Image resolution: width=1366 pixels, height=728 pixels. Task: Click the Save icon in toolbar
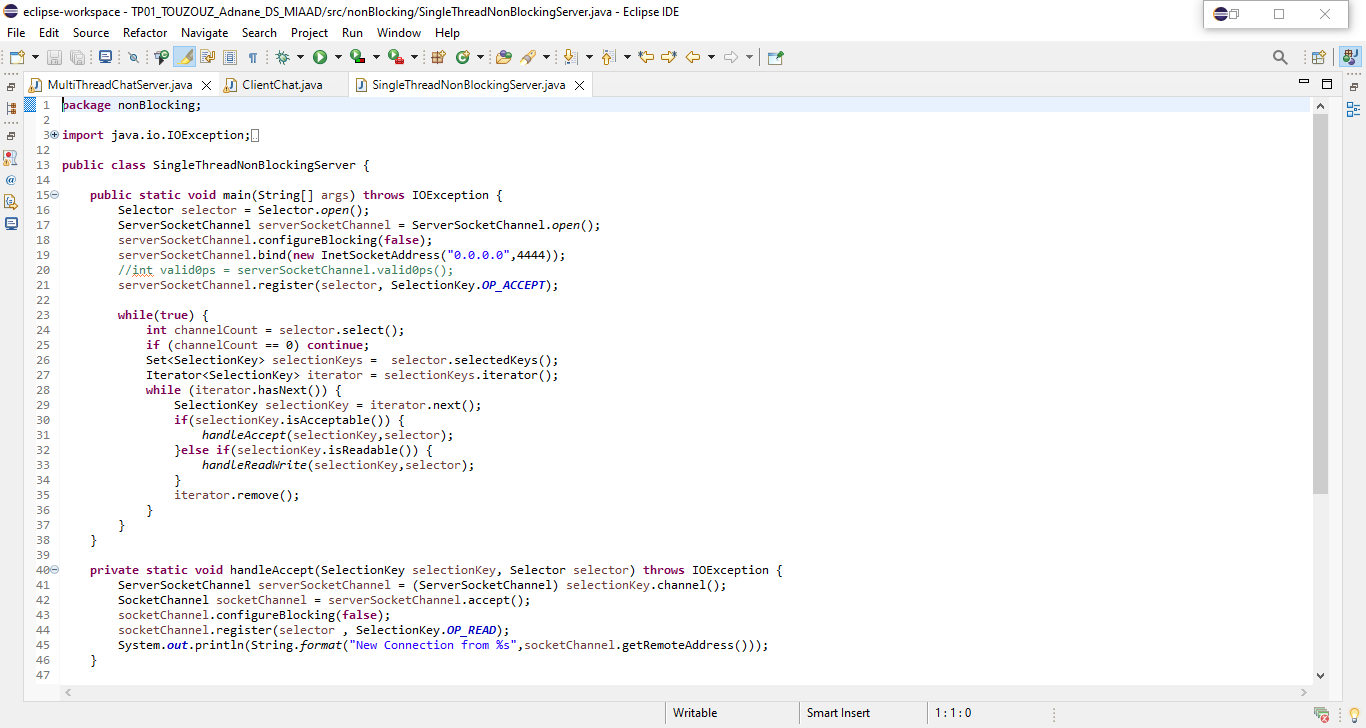[54, 57]
